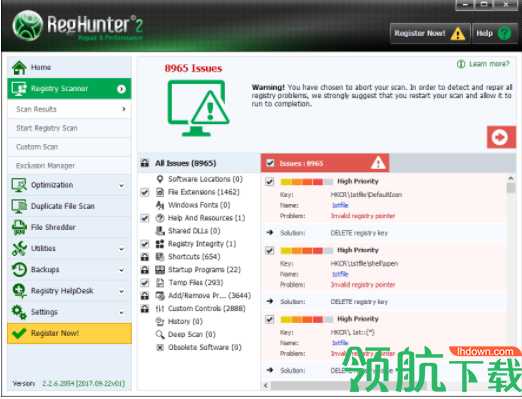This screenshot has height=399, width=522.
Task: Click the horizontal scrollbar left arrow
Action: (266, 385)
